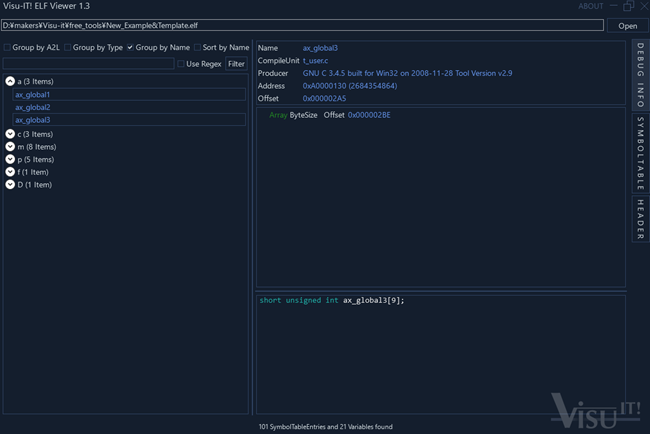
Task: Click the ELF file path input field
Action: (302, 26)
